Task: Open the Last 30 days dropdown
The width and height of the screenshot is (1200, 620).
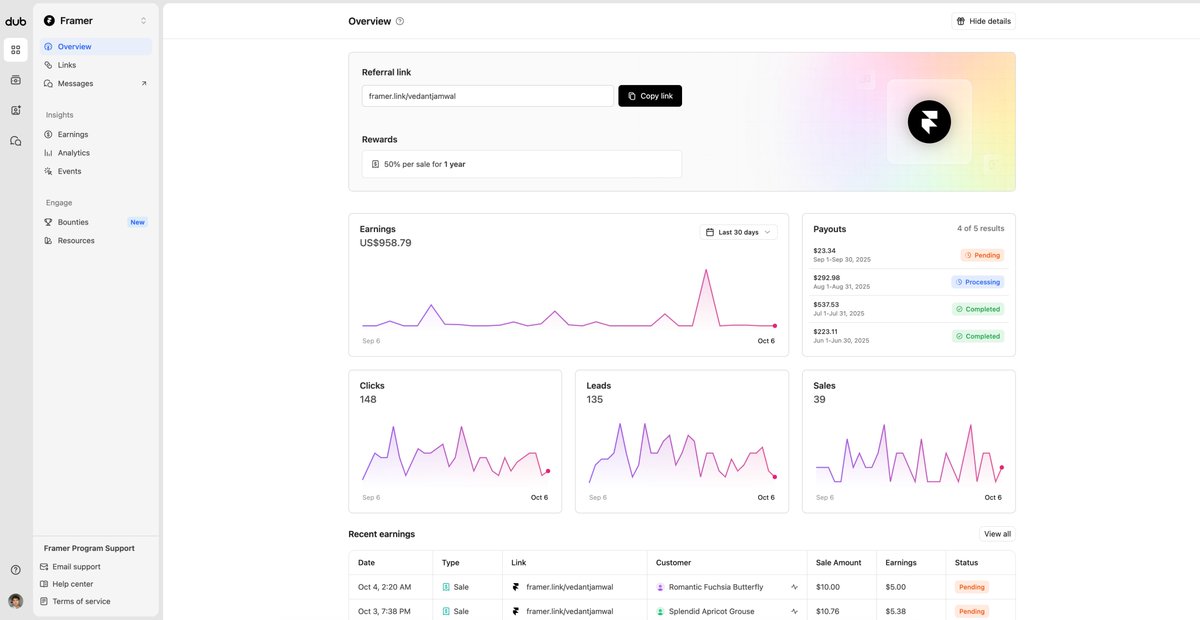Action: click(x=738, y=232)
